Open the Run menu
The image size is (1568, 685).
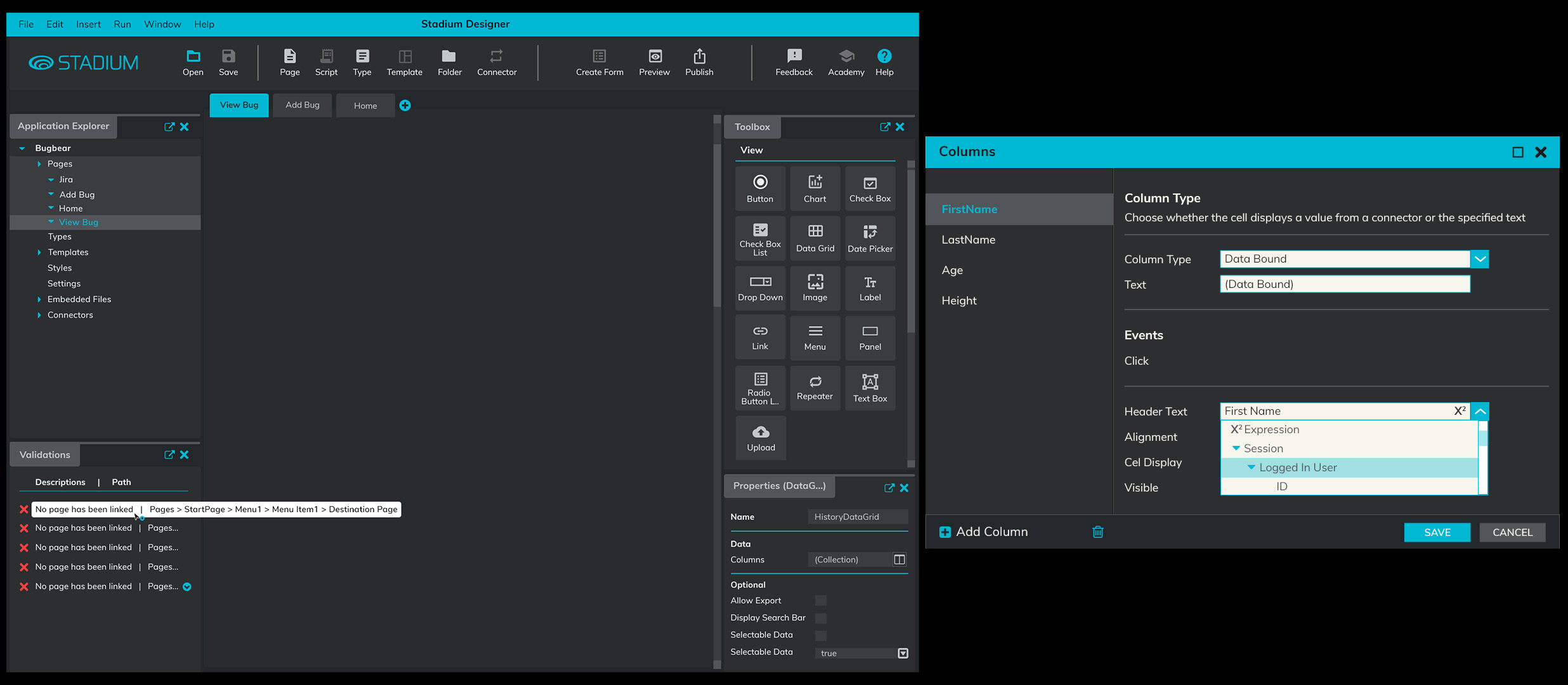coord(122,24)
